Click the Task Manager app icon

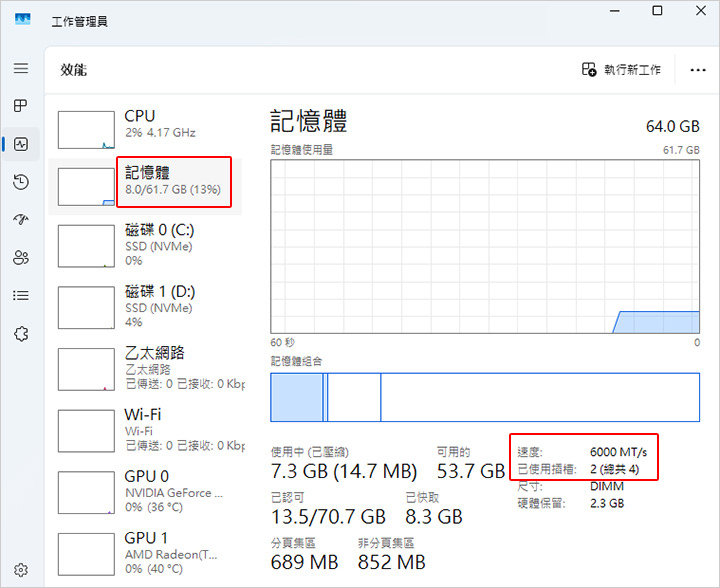[22, 19]
